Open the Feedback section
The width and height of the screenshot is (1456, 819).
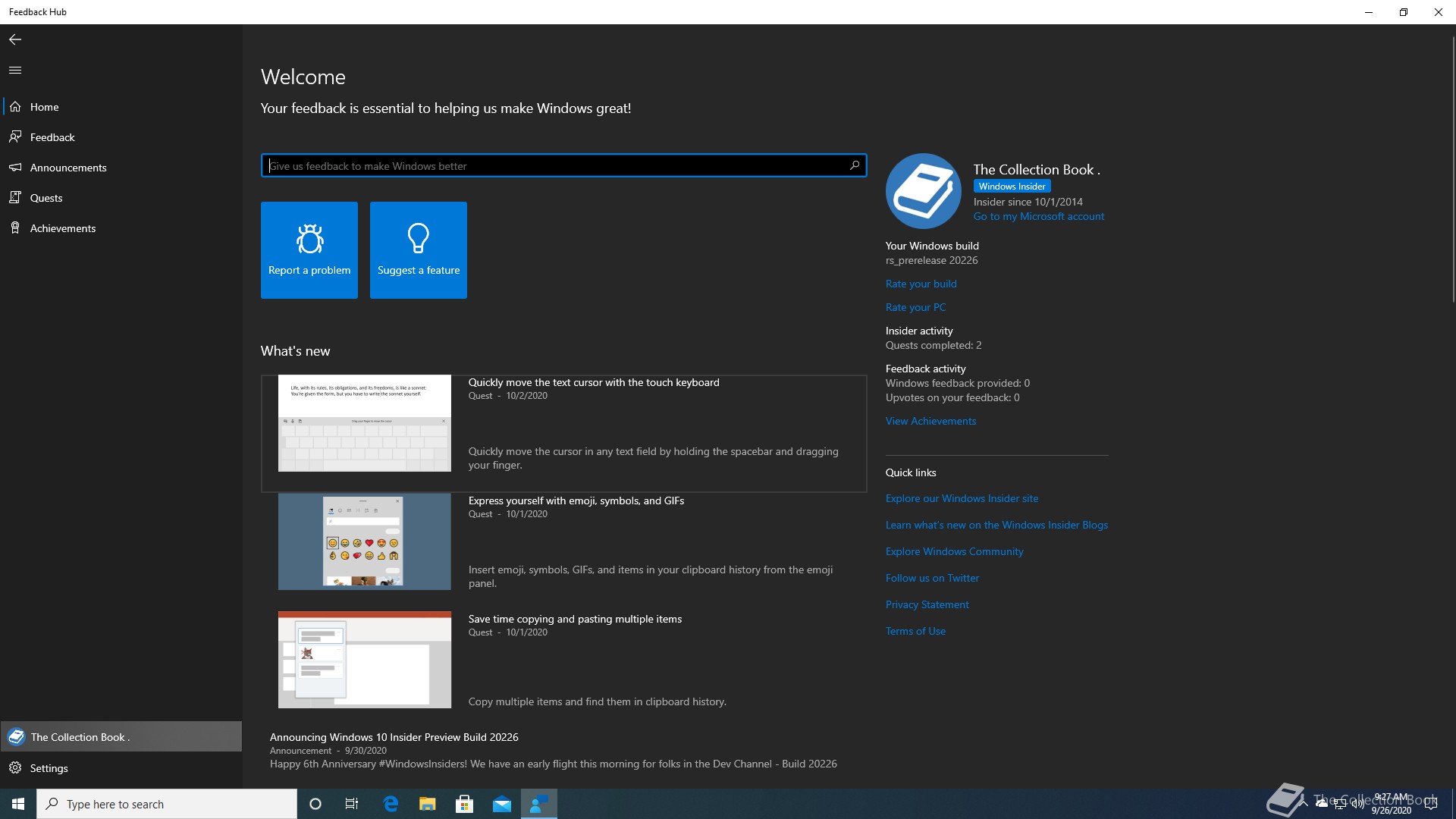121,137
